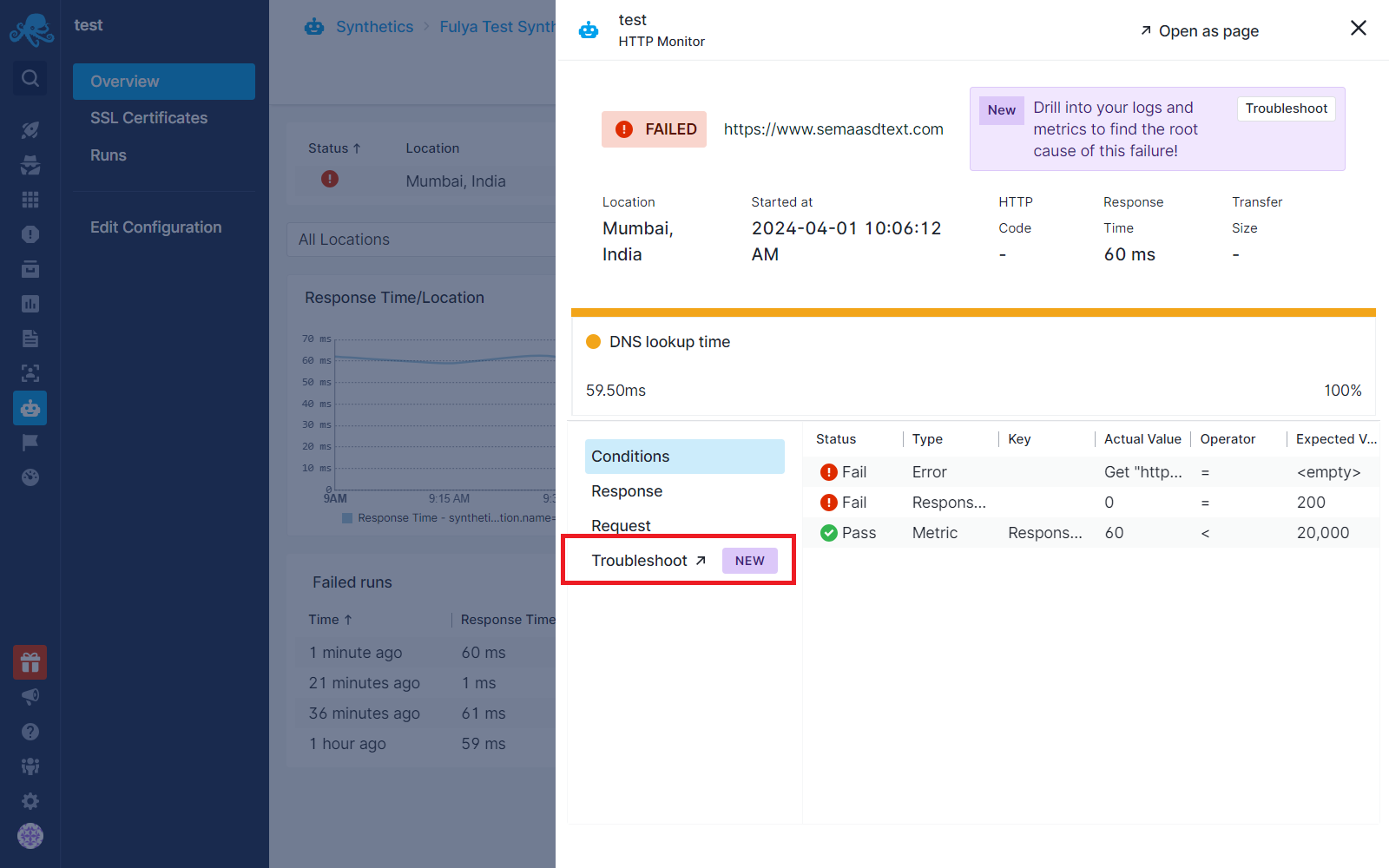Open the alerts exclamation icon in sidebar
Image resolution: width=1389 pixels, height=868 pixels.
pos(30,234)
